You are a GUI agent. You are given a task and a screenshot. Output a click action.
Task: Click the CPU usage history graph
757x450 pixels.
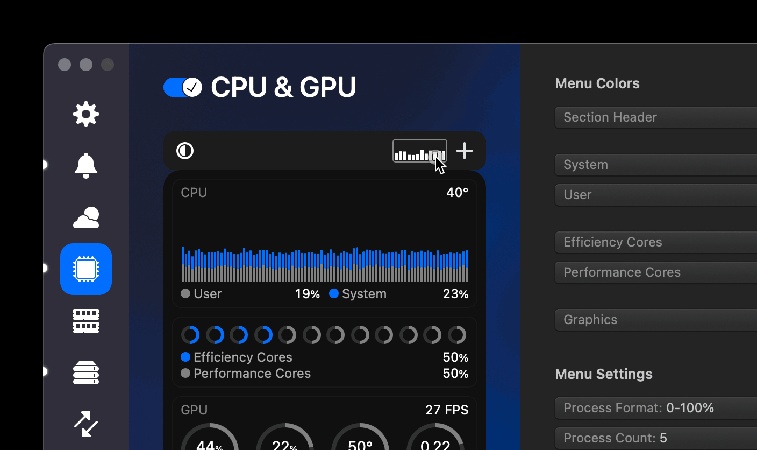point(324,263)
